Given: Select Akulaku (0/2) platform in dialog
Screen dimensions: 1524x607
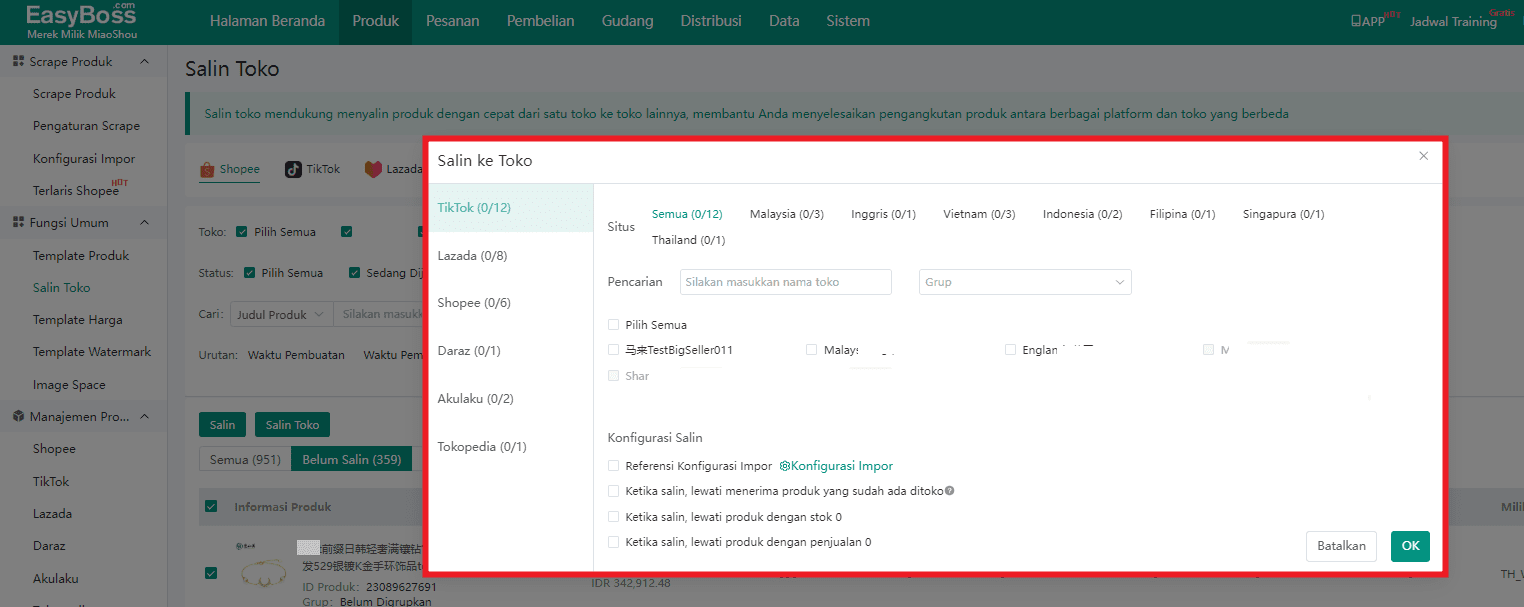Looking at the screenshot, I should coord(511,399).
